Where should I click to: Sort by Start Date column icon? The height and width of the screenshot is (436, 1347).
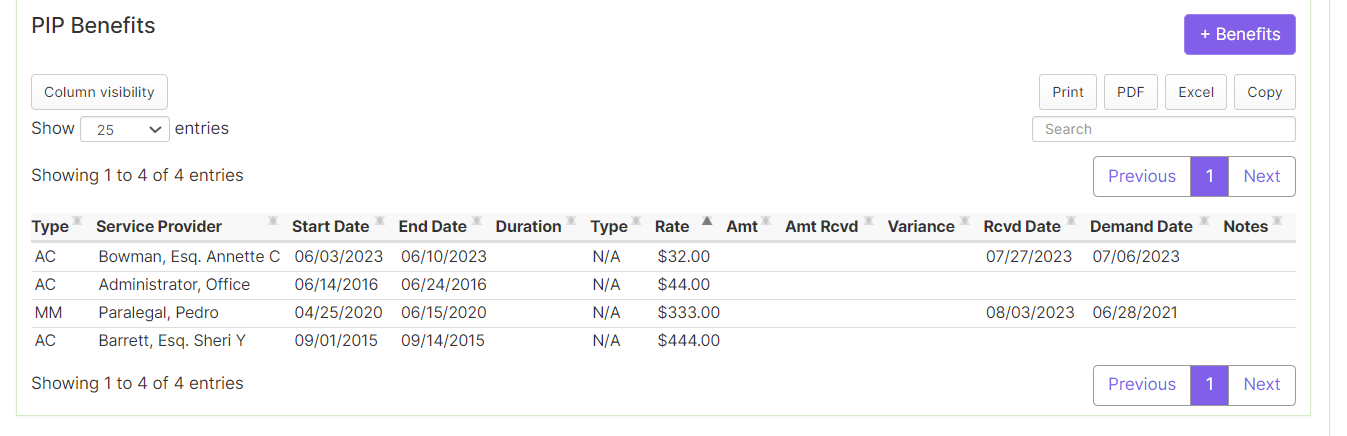[x=379, y=221]
